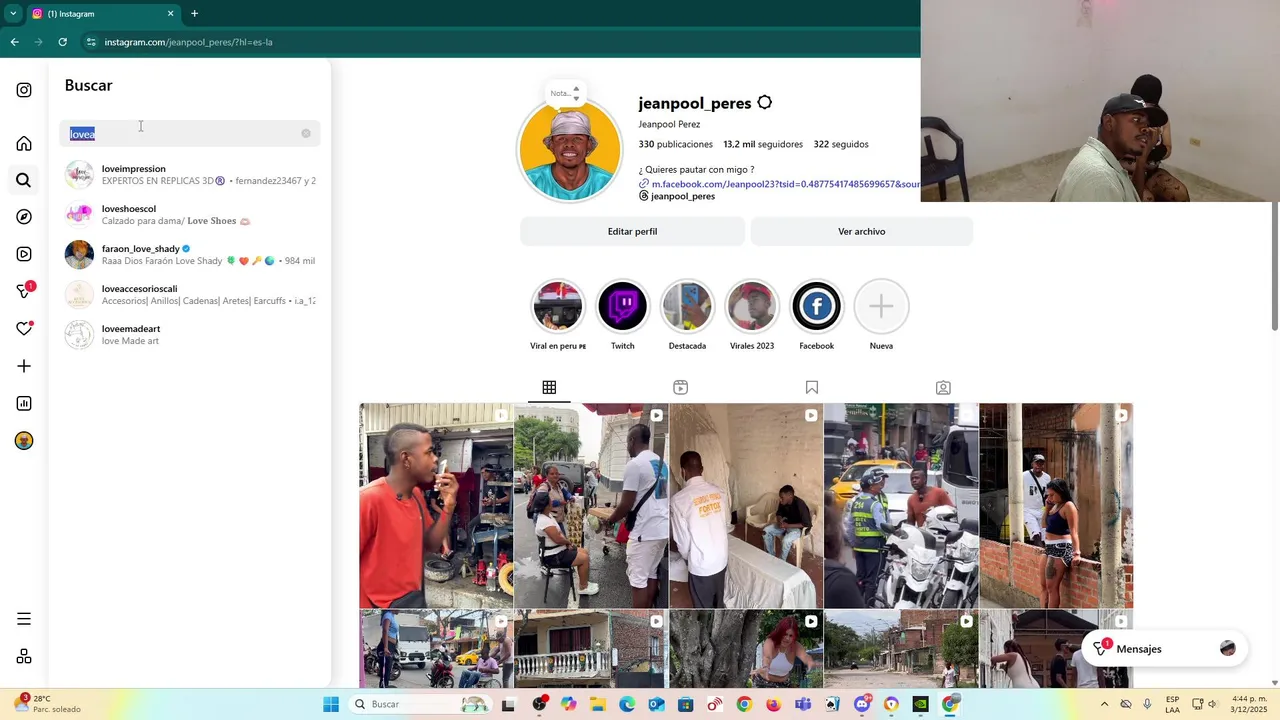Viewport: 1280px width, 720px height.
Task: Click the profile settings gear icon
Action: [x=765, y=103]
